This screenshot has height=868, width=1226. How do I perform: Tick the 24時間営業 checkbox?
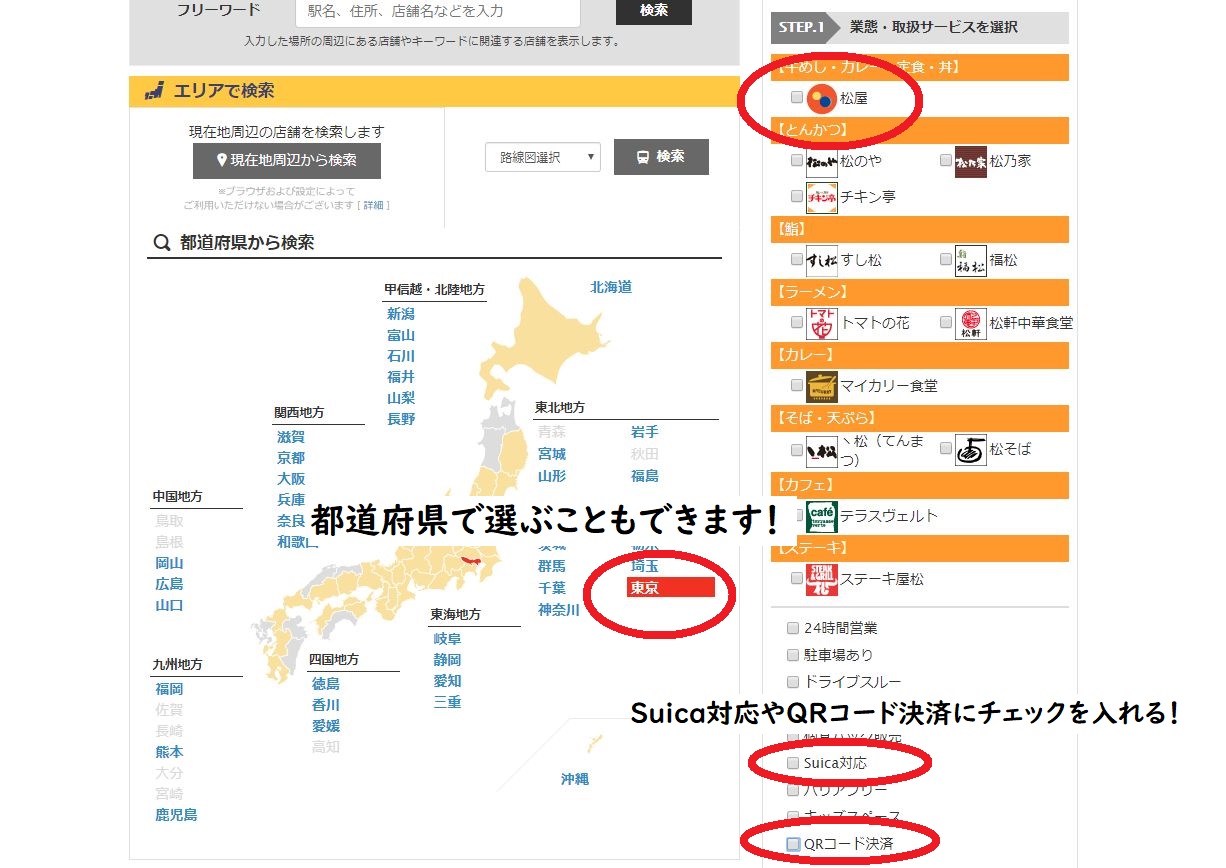pos(794,628)
